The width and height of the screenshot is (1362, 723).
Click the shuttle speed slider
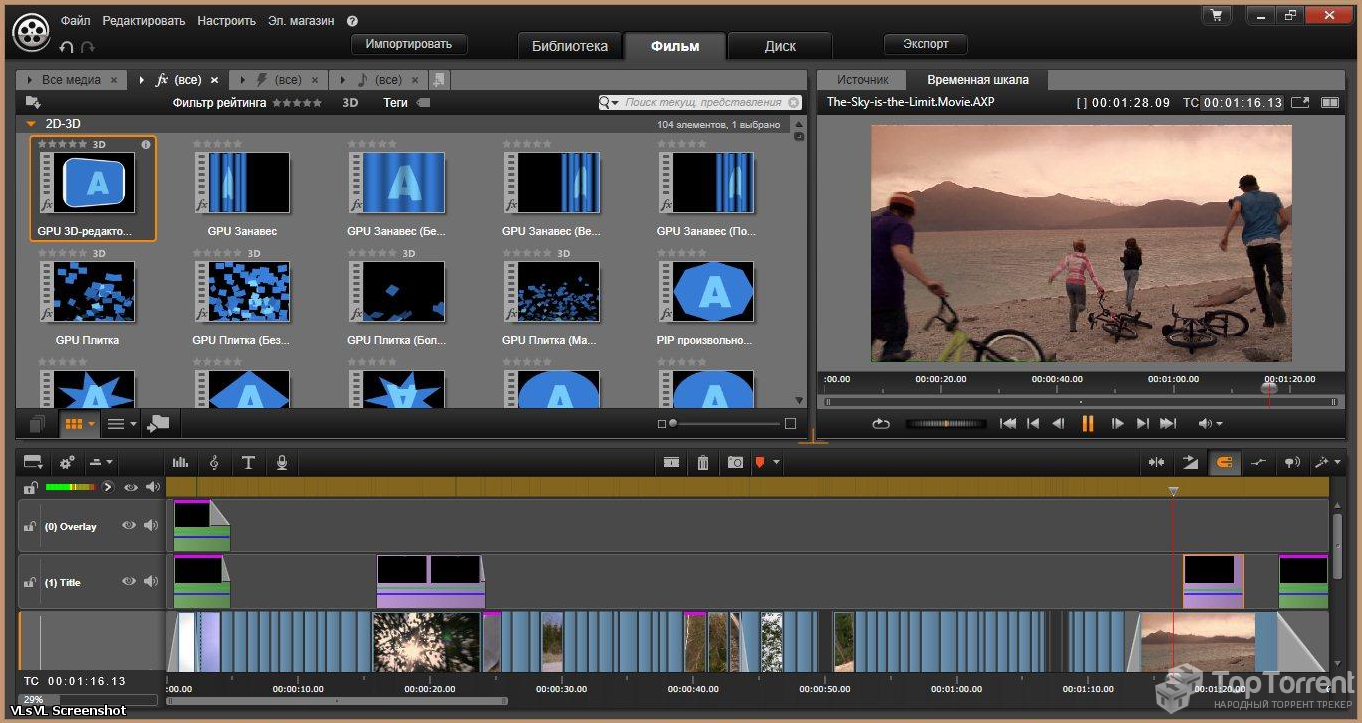[x=945, y=424]
